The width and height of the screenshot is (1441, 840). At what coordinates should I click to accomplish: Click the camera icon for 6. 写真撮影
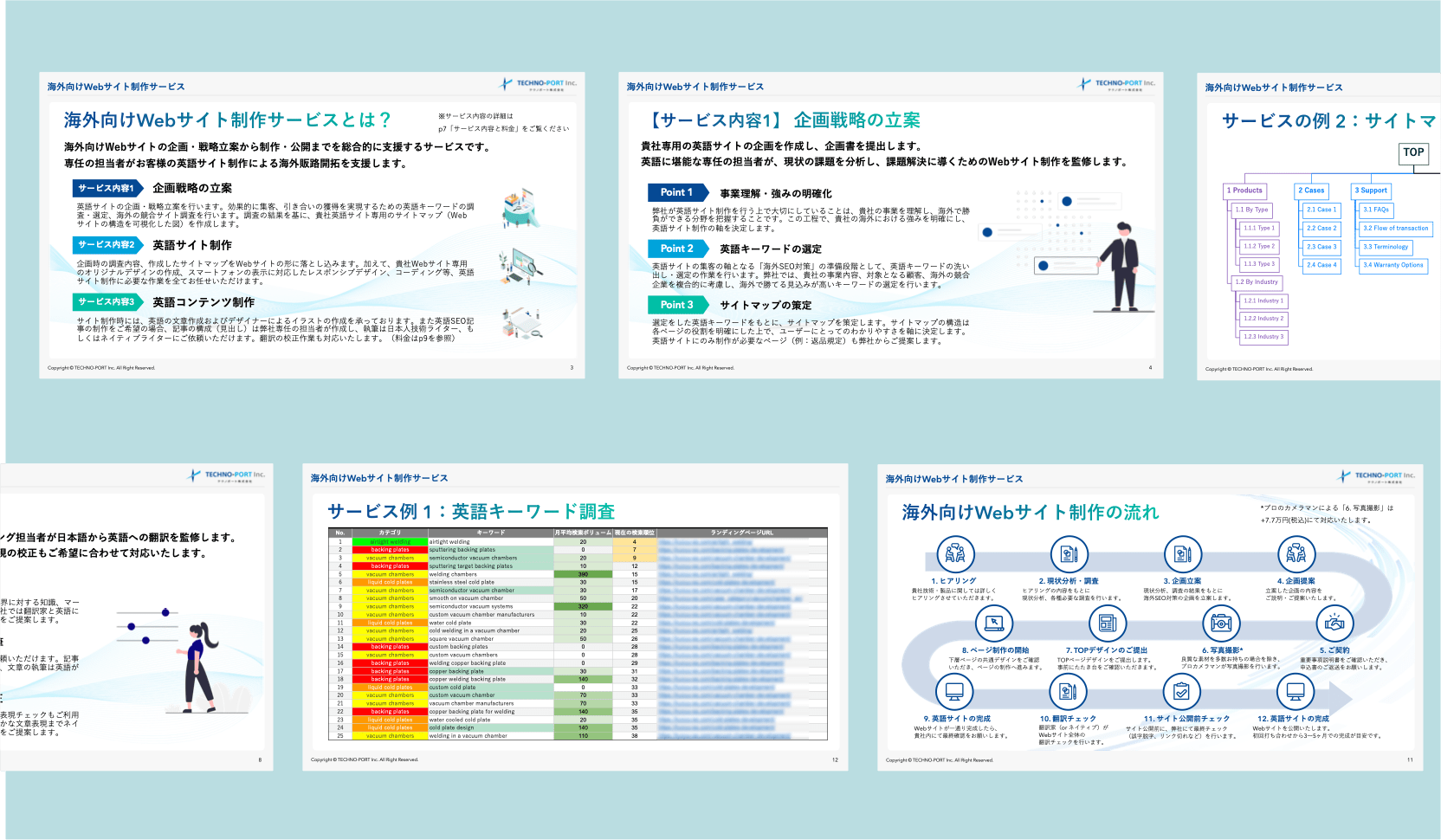pos(1221,623)
